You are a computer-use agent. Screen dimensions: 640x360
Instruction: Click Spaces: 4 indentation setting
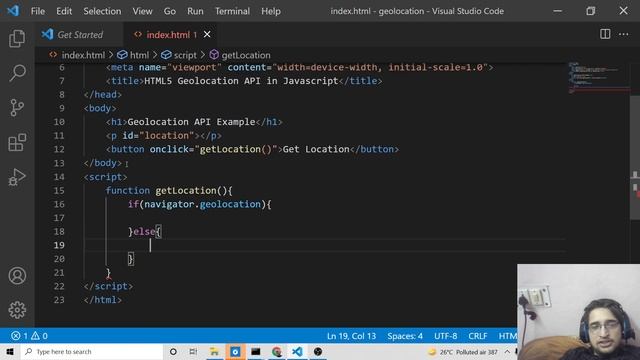405,336
